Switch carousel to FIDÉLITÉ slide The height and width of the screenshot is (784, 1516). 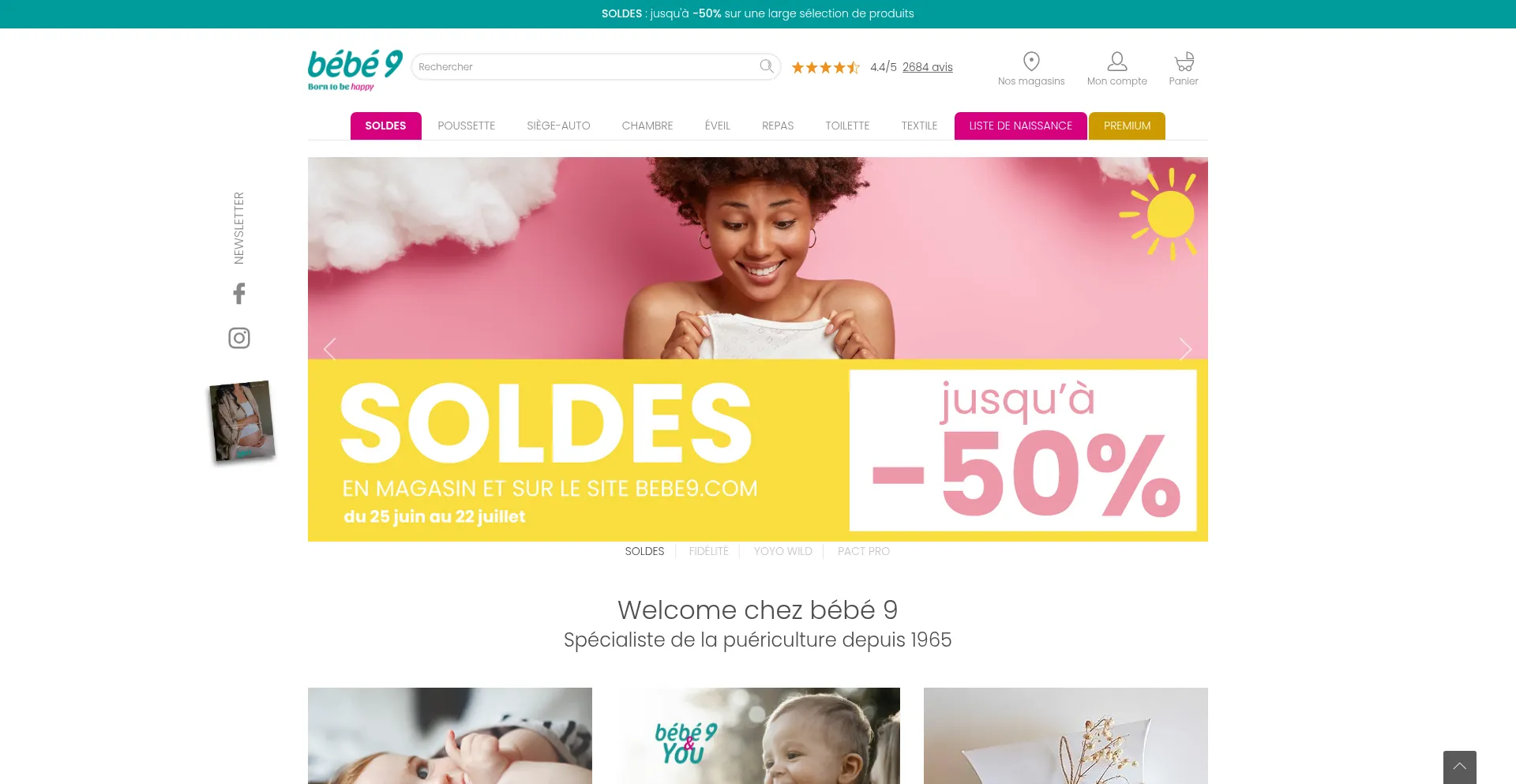tap(708, 551)
